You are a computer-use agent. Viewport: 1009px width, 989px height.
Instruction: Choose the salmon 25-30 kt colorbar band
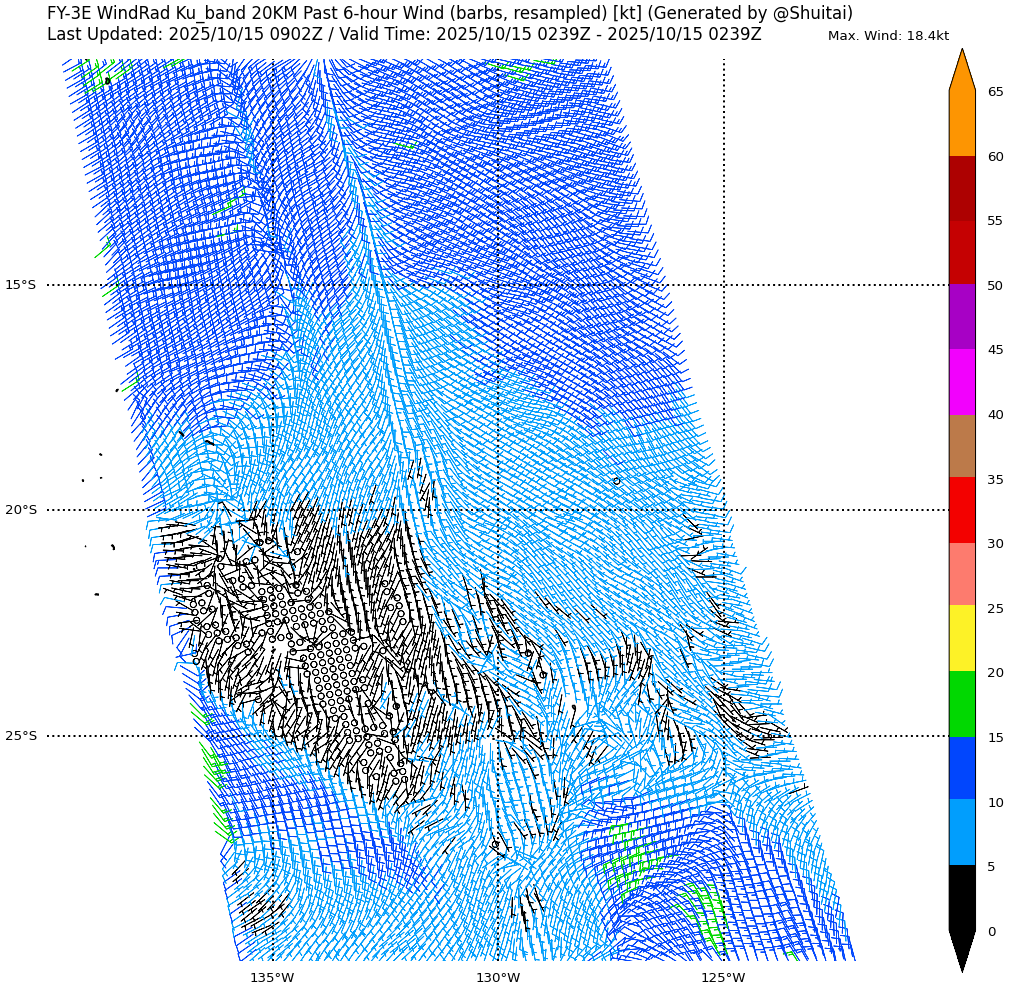pos(961,574)
